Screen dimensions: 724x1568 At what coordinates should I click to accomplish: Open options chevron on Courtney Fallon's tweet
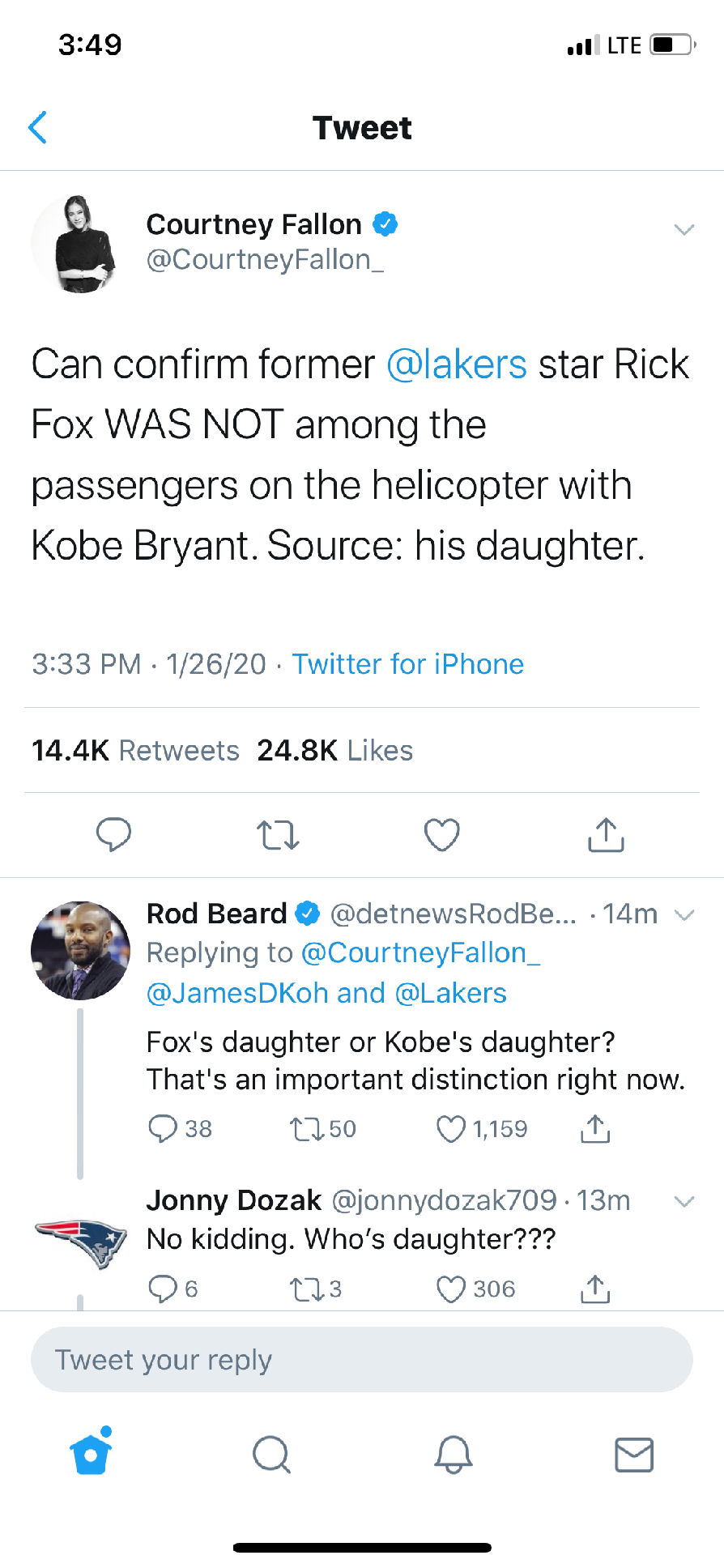pyautogui.click(x=684, y=229)
